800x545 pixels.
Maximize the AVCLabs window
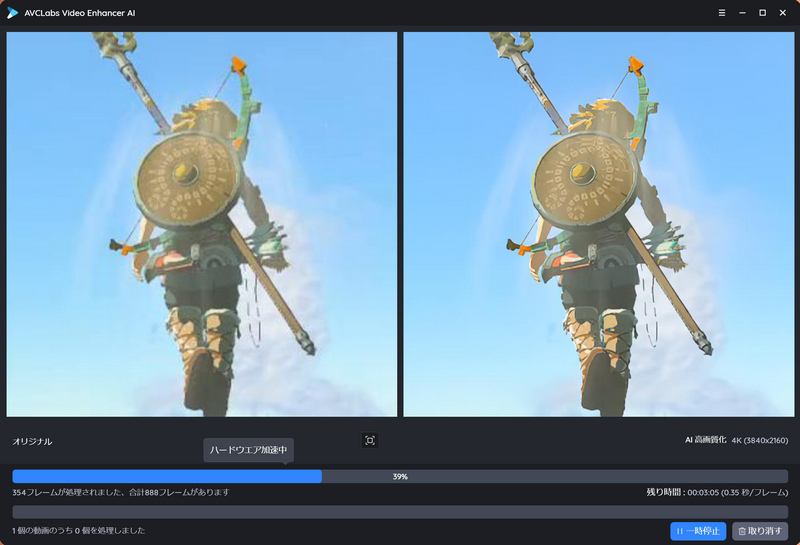(762, 13)
